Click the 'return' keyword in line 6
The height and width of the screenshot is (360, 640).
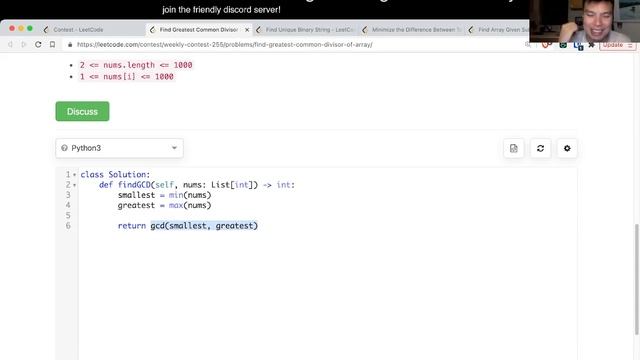point(131,226)
